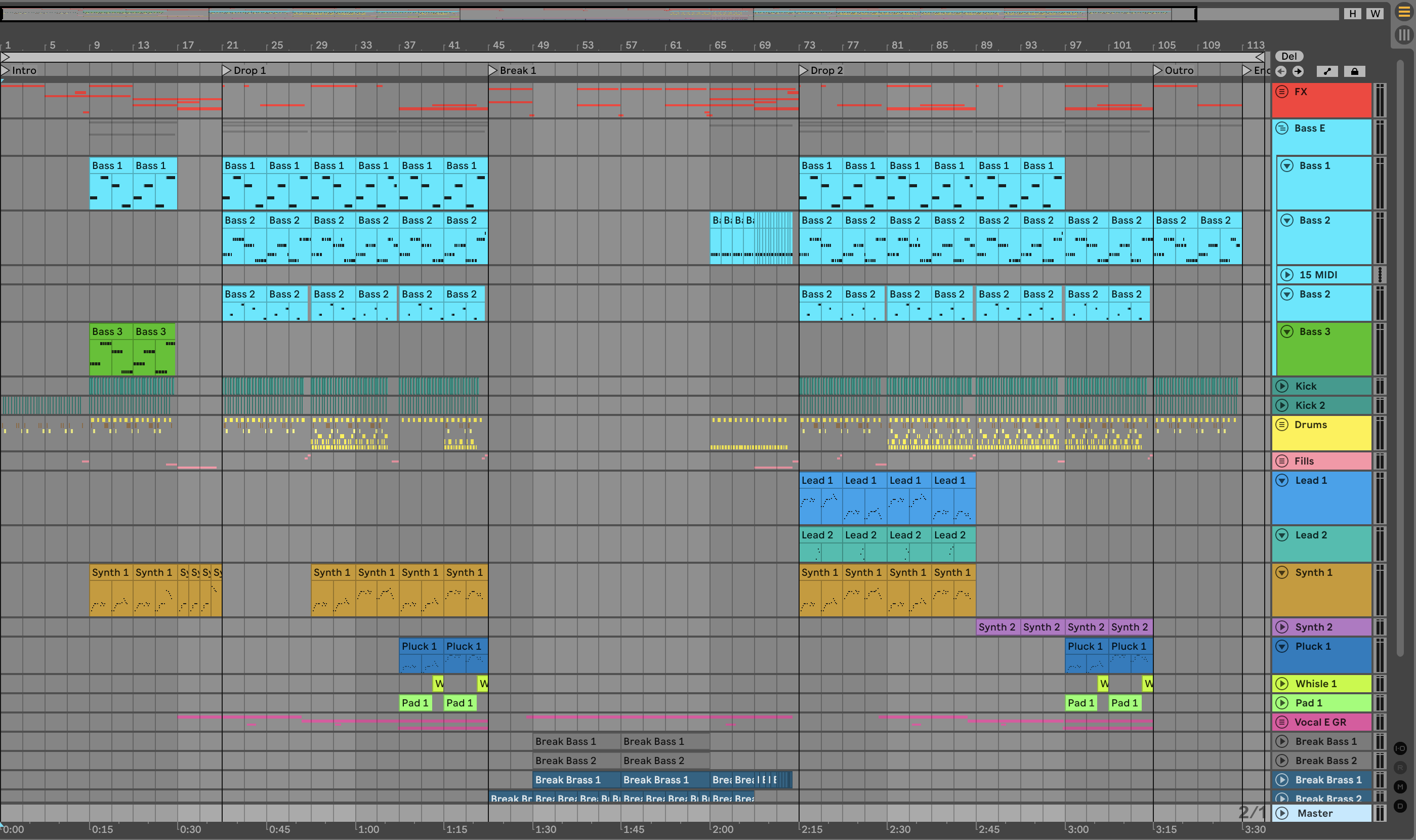Image resolution: width=1416 pixels, height=840 pixels.
Task: Toggle automation mode icon
Action: pos(1327,71)
